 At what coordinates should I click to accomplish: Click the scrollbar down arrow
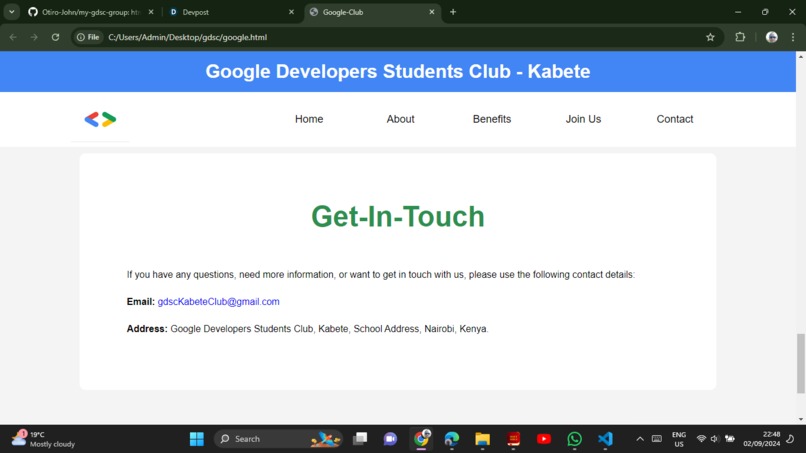(801, 419)
